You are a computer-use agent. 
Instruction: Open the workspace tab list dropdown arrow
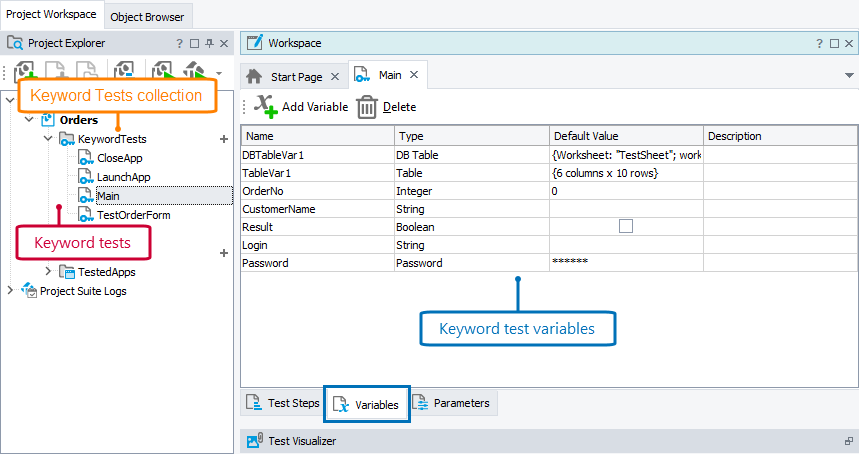click(848, 76)
